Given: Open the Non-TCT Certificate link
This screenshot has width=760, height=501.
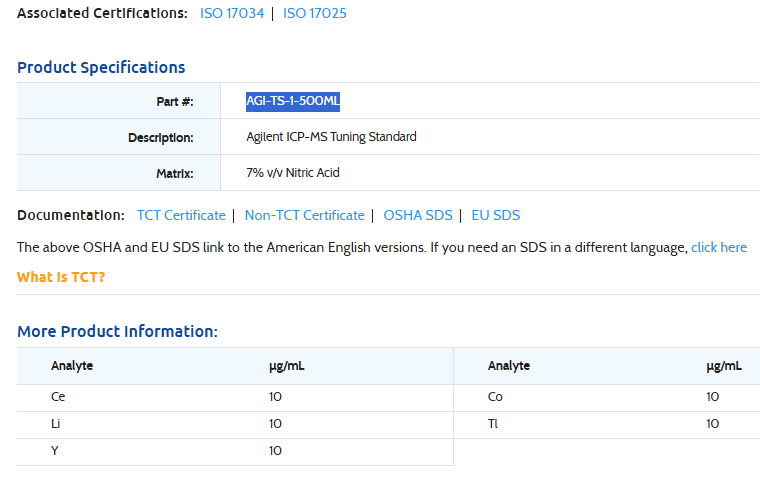Looking at the screenshot, I should (x=304, y=215).
